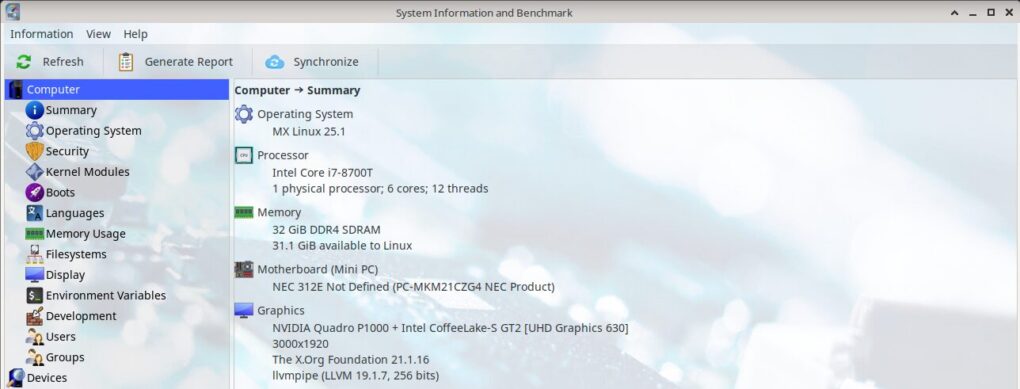1020x389 pixels.
Task: Click the Environment Variables terminal icon
Action: (x=34, y=295)
